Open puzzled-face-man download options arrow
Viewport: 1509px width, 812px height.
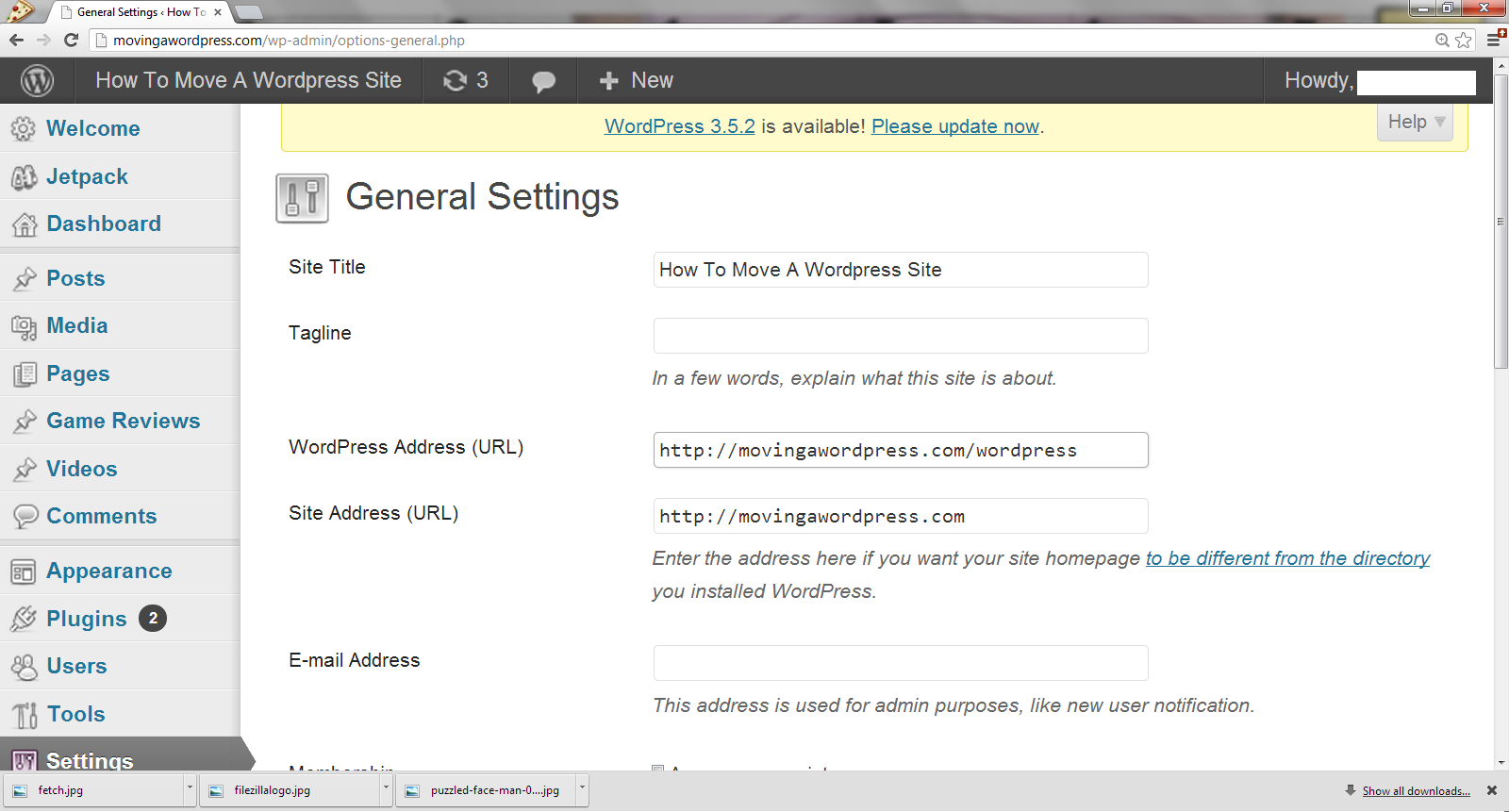tap(582, 790)
